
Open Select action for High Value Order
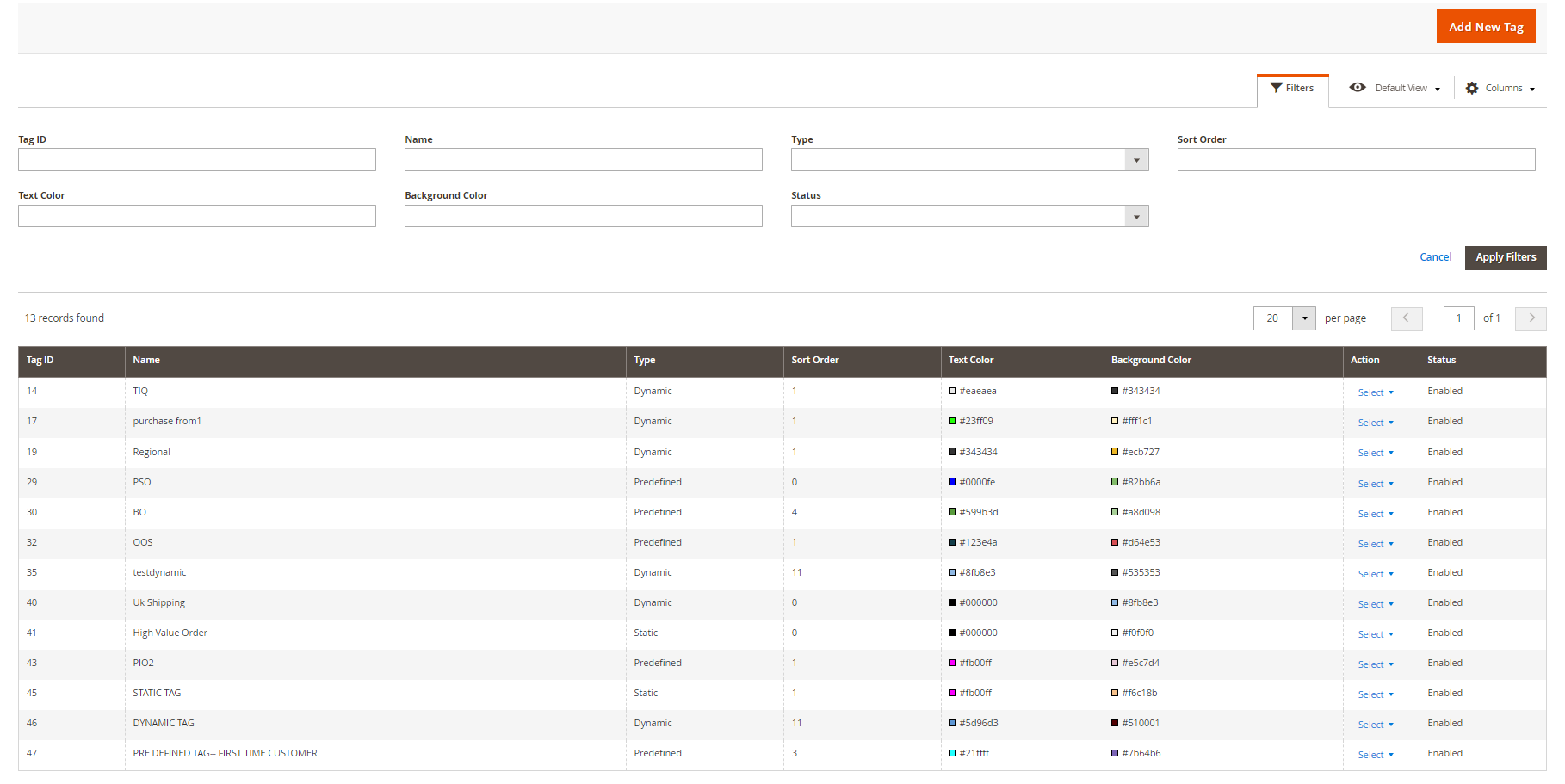coord(1375,634)
